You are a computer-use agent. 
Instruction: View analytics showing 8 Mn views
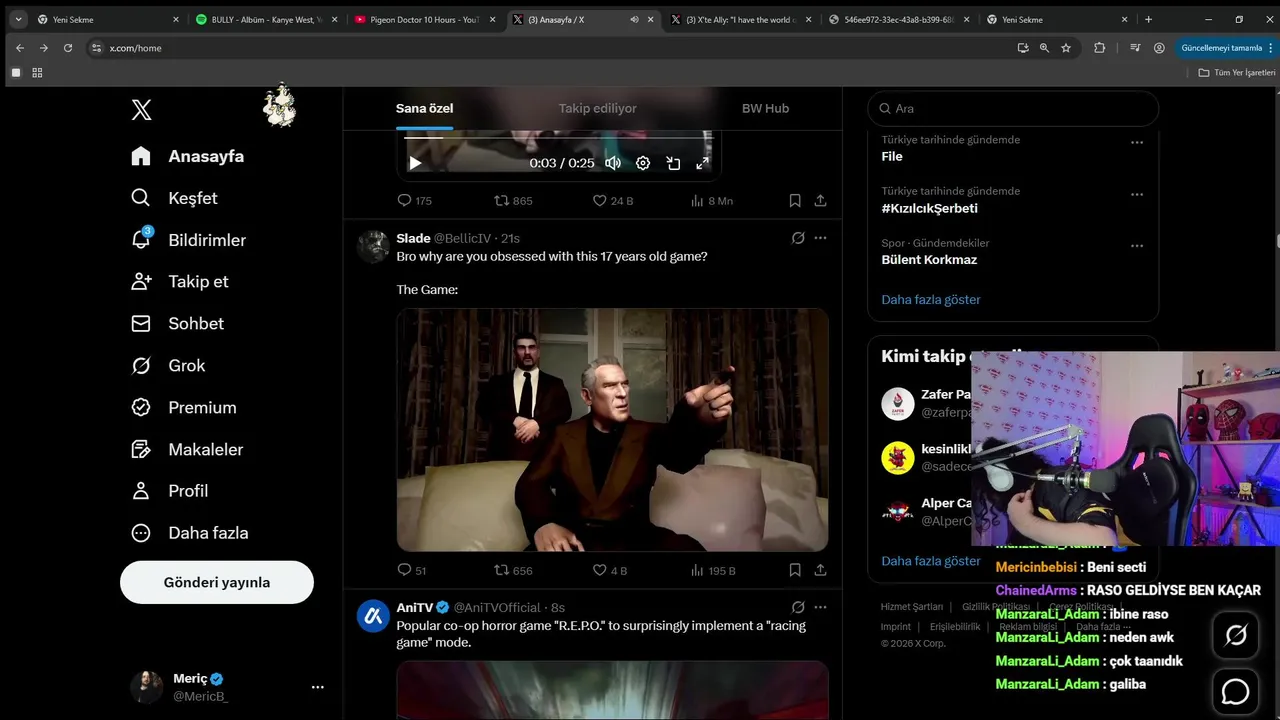[x=711, y=201]
